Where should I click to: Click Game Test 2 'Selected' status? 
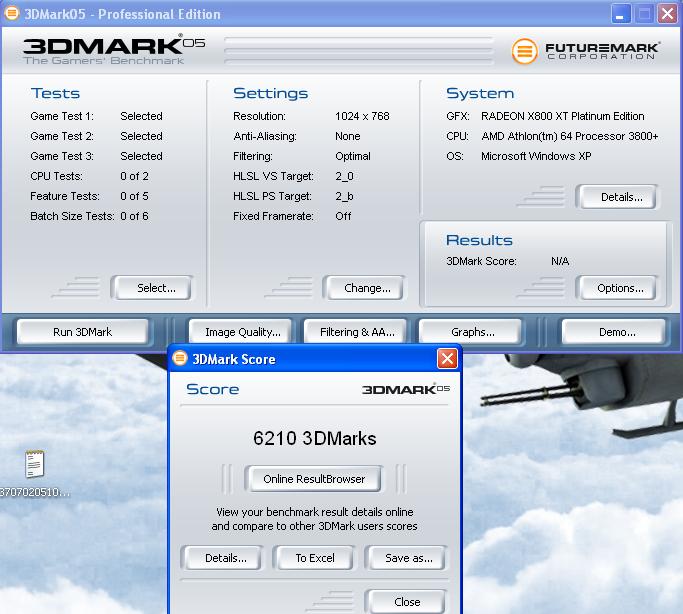(141, 136)
